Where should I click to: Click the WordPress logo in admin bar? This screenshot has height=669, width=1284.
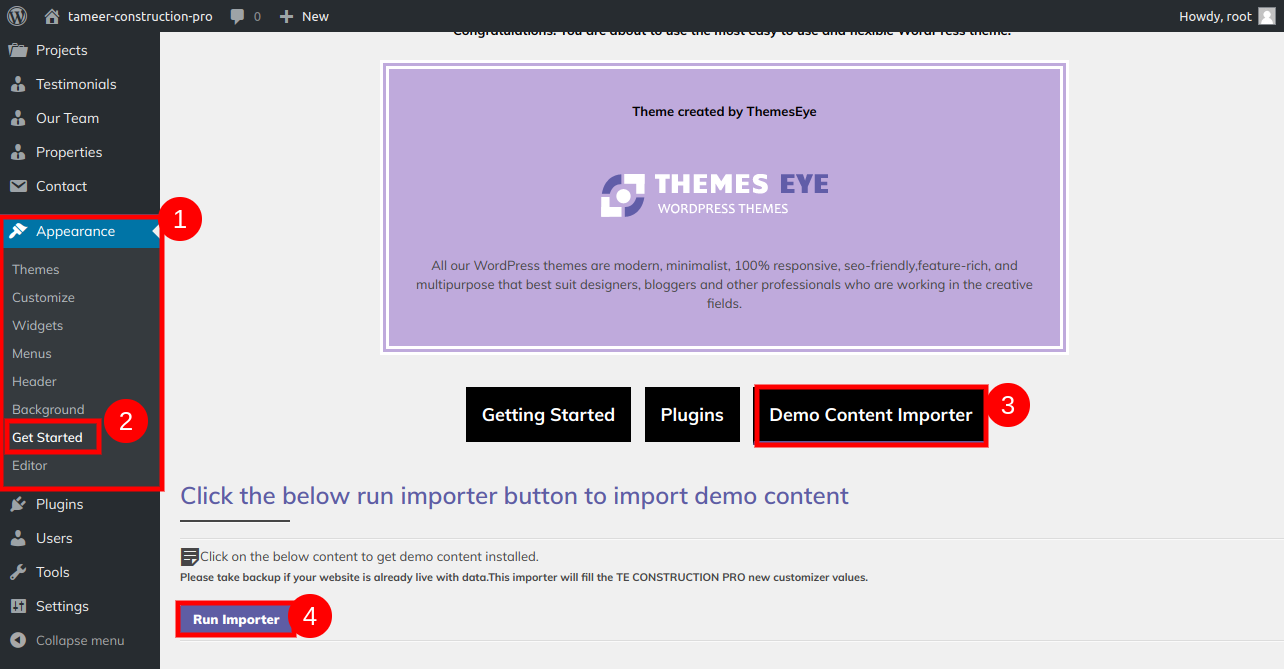point(16,16)
